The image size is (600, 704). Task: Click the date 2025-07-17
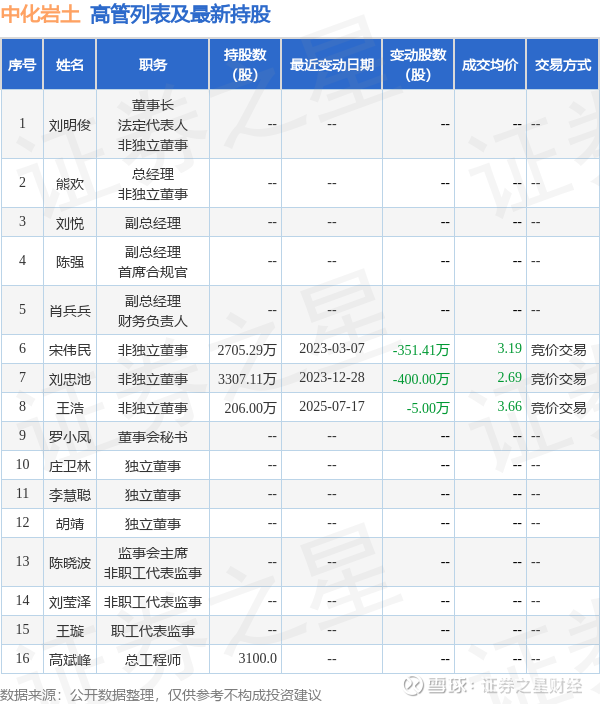pyautogui.click(x=332, y=406)
